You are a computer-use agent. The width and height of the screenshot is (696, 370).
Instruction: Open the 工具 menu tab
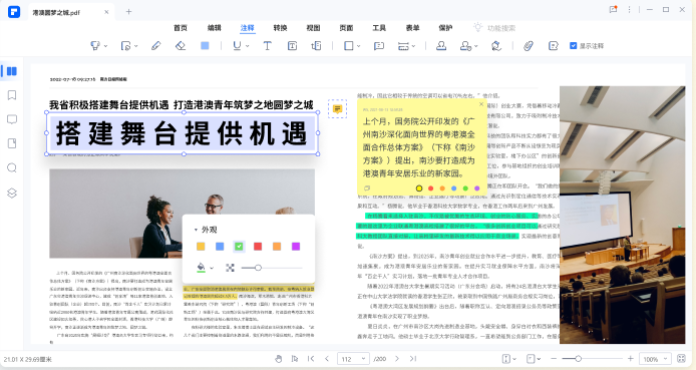coord(379,28)
